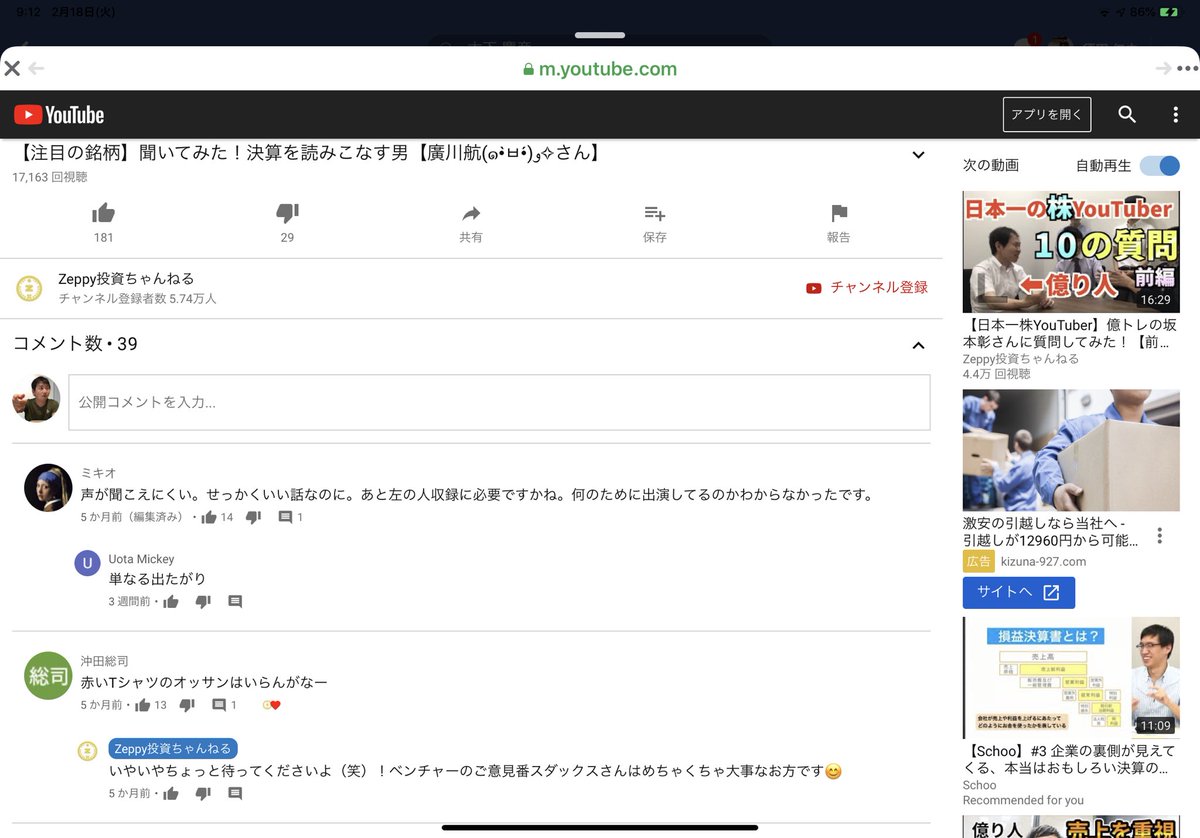Reply to the Zeppy投資ちゃんねる comment
Image resolution: width=1200 pixels, height=838 pixels.
[235, 793]
